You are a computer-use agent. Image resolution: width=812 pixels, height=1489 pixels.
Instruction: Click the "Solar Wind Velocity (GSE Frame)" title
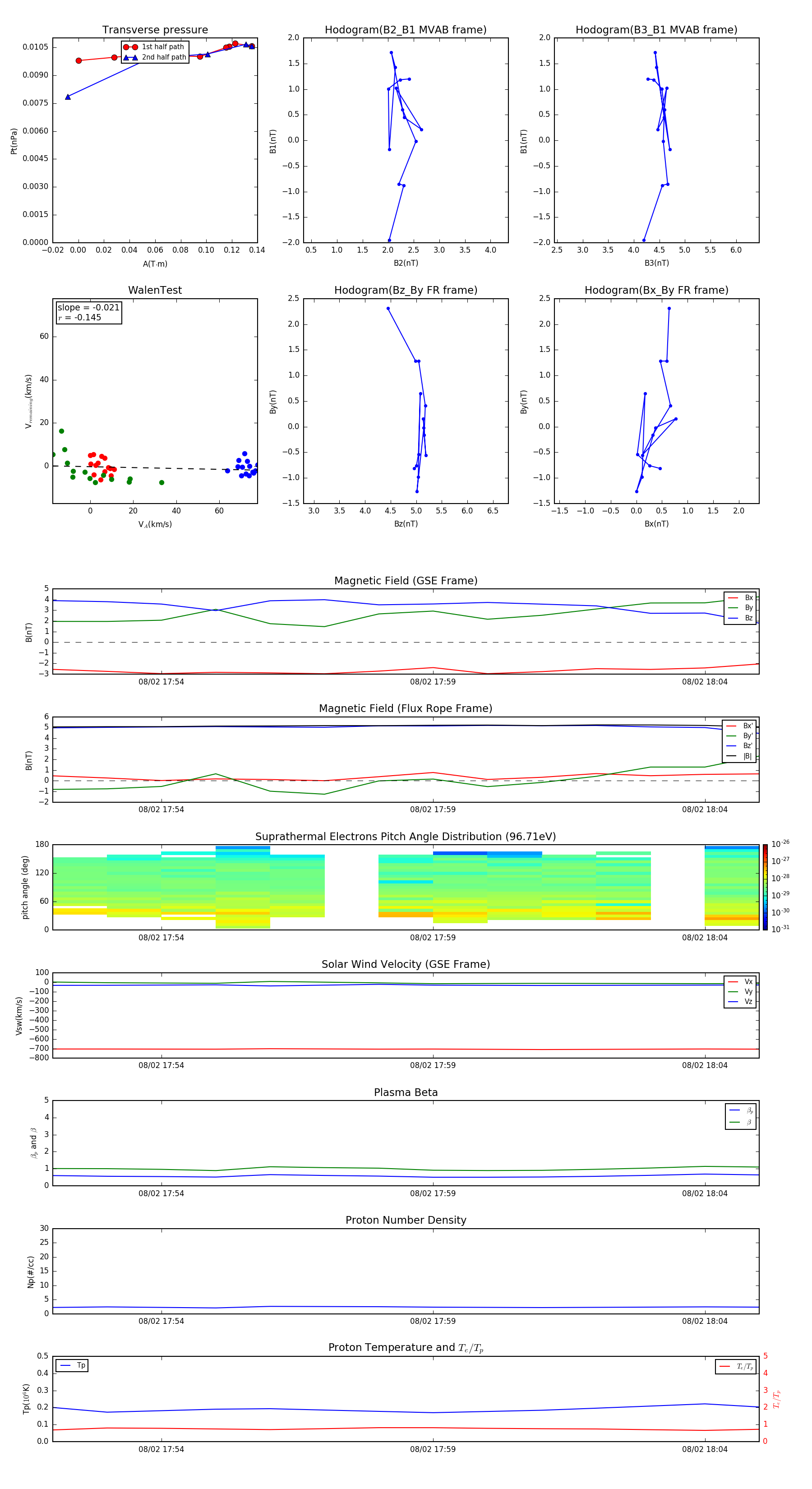click(x=406, y=965)
